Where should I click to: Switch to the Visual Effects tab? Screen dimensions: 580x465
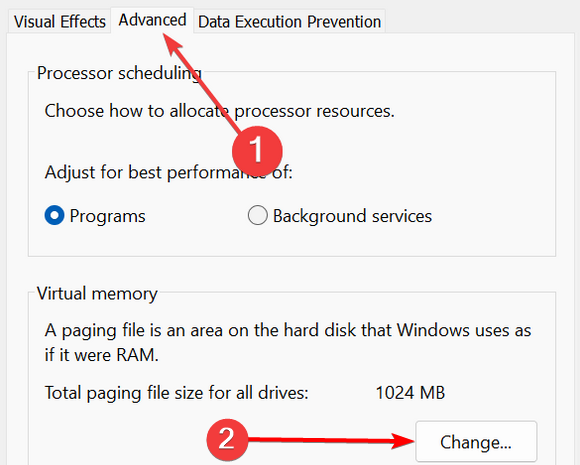point(60,21)
